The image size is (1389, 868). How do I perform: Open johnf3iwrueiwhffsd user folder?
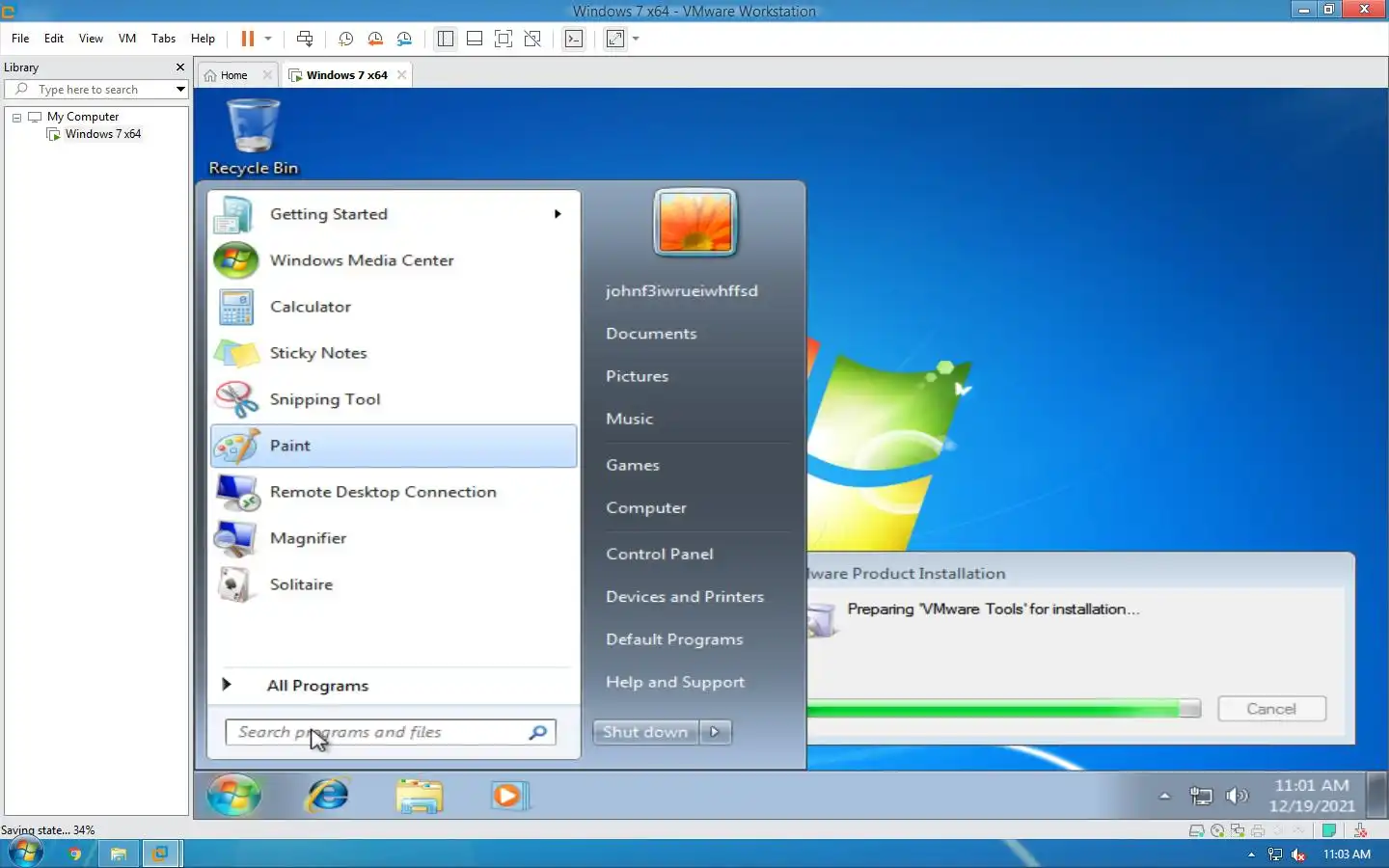(x=682, y=291)
